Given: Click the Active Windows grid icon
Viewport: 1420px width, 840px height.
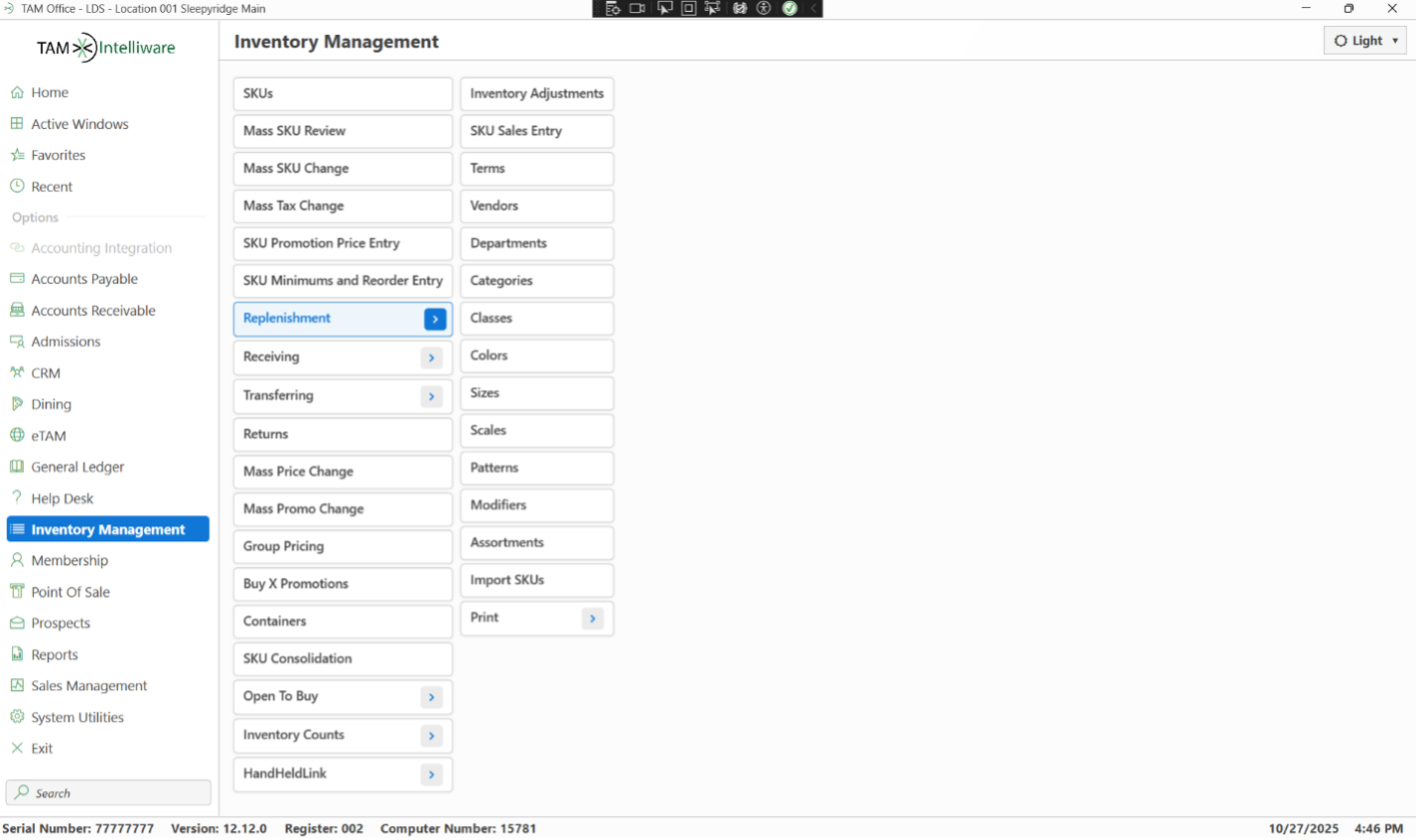Looking at the screenshot, I should (17, 124).
